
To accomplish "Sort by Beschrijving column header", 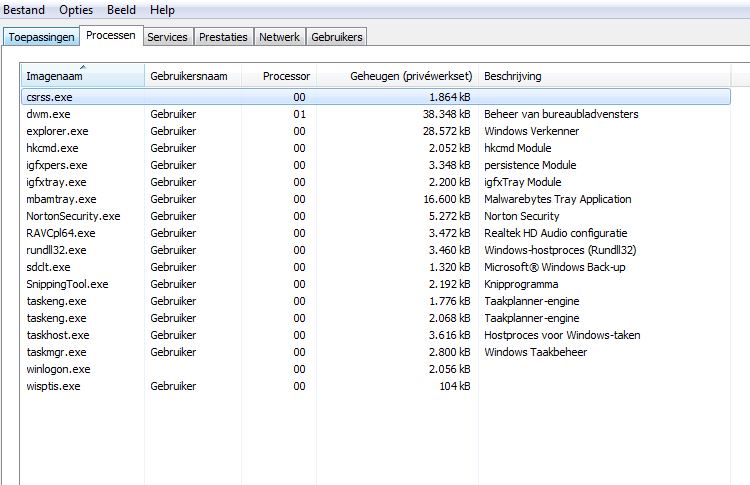I will (513, 76).
